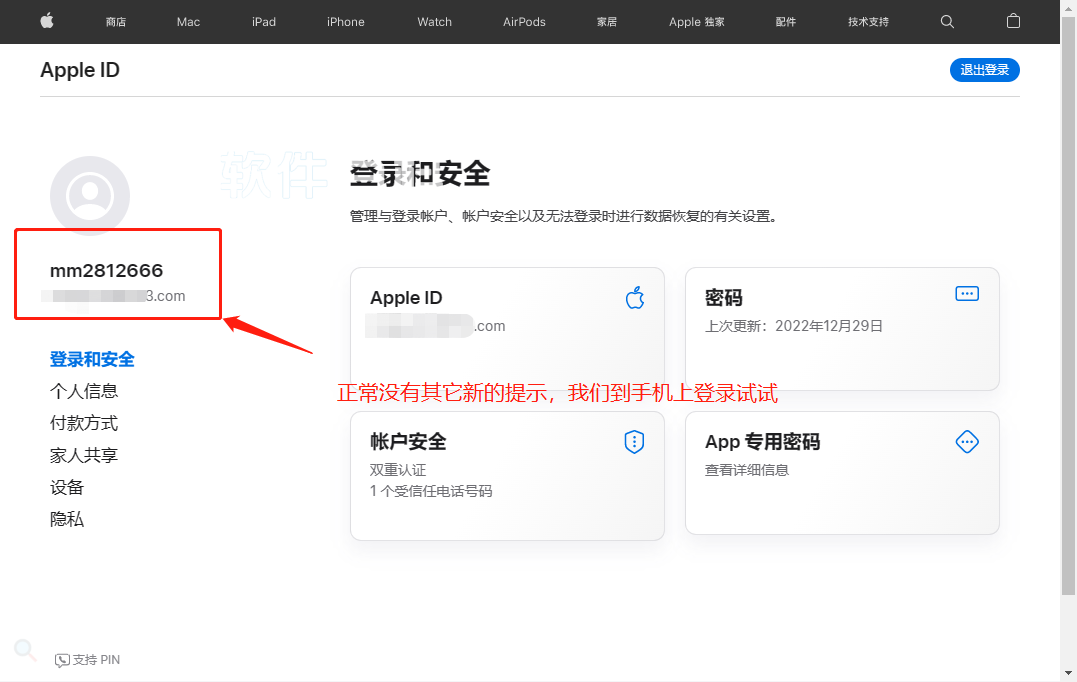Open 付款方式 in the sidebar
This screenshot has height=682, width=1077.
(84, 423)
